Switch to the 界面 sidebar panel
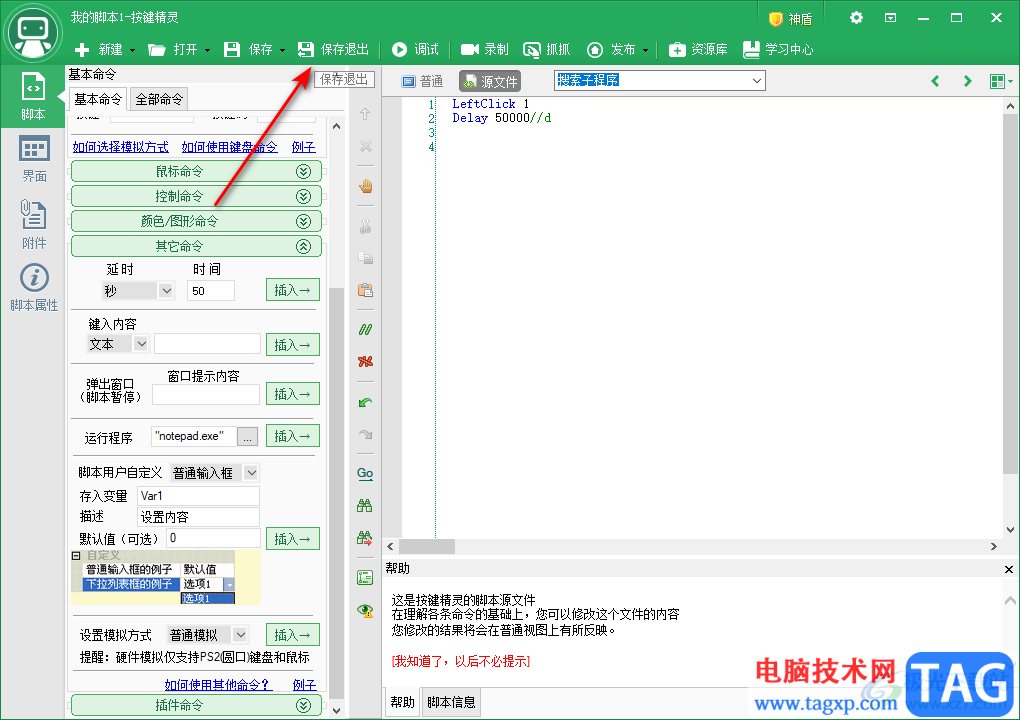This screenshot has height=720, width=1020. point(33,159)
